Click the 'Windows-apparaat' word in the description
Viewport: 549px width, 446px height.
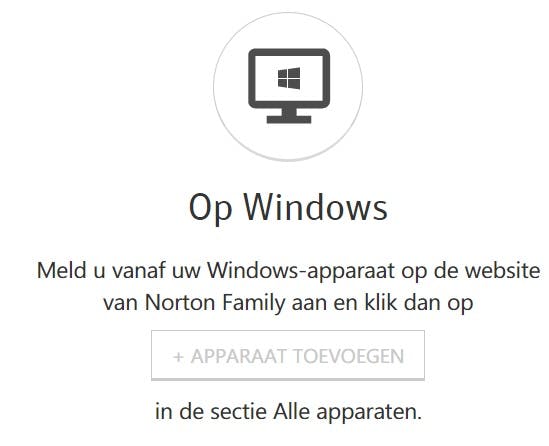pyautogui.click(x=301, y=271)
